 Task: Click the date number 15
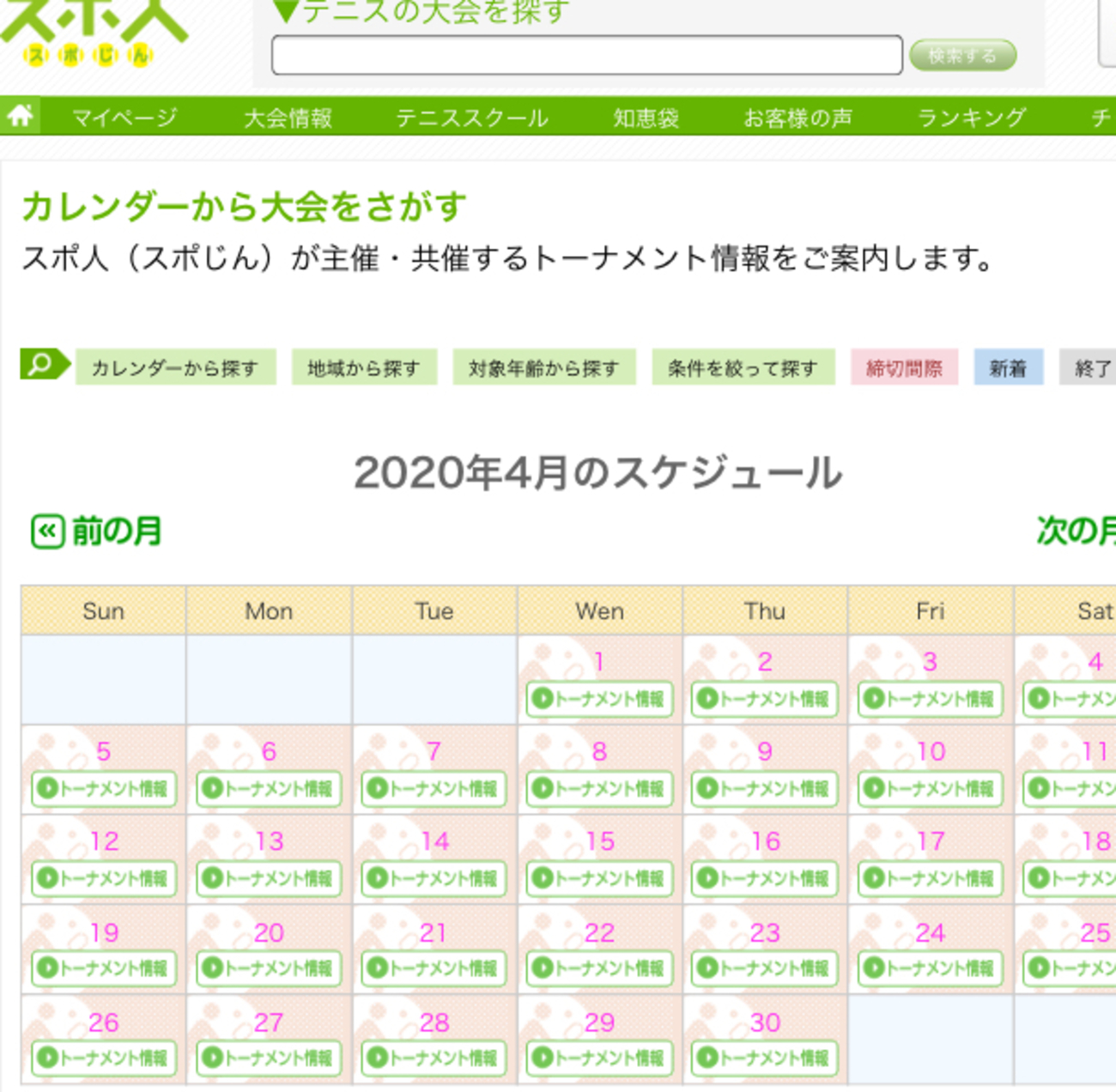600,841
